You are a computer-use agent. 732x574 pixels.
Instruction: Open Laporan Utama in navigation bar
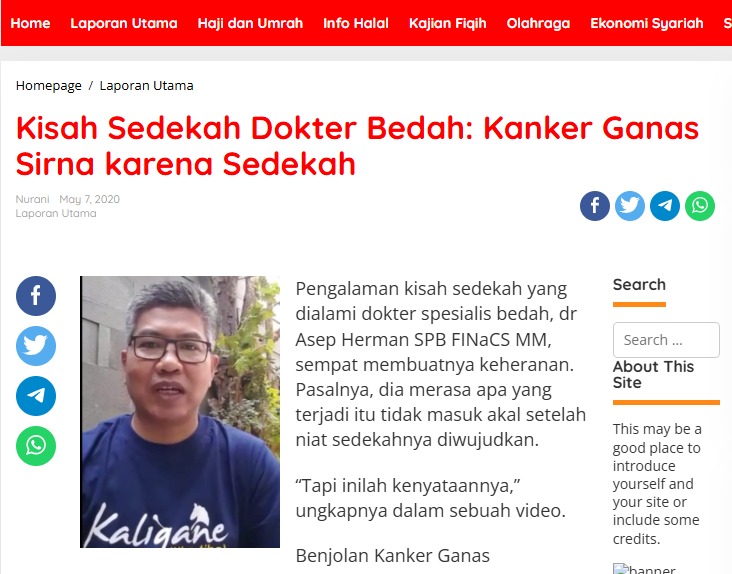pyautogui.click(x=124, y=23)
